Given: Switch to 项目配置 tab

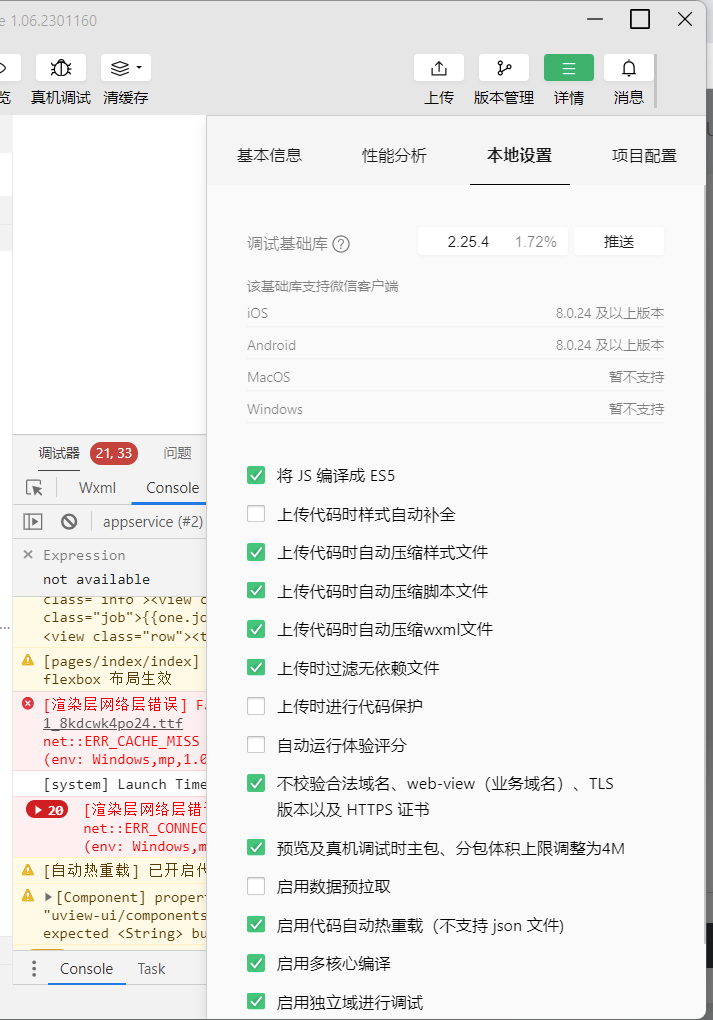Looking at the screenshot, I should (644, 155).
